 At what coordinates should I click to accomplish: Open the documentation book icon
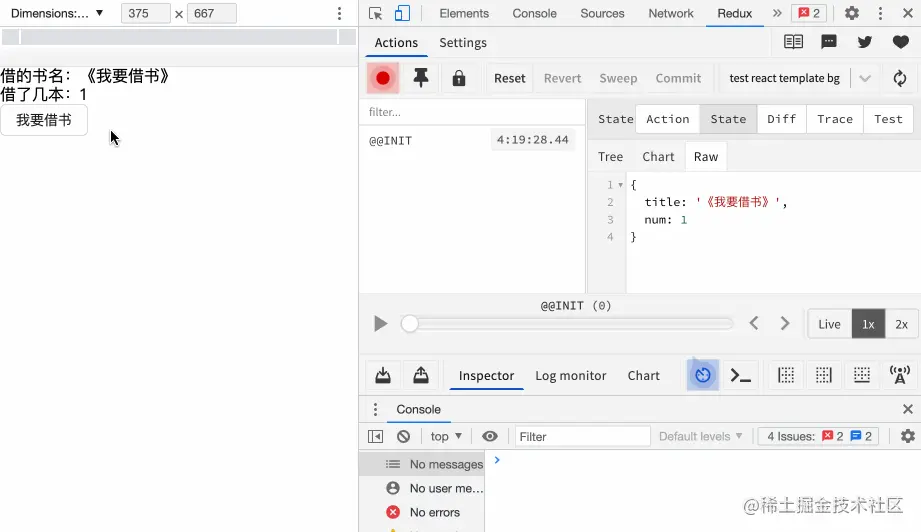click(x=793, y=42)
